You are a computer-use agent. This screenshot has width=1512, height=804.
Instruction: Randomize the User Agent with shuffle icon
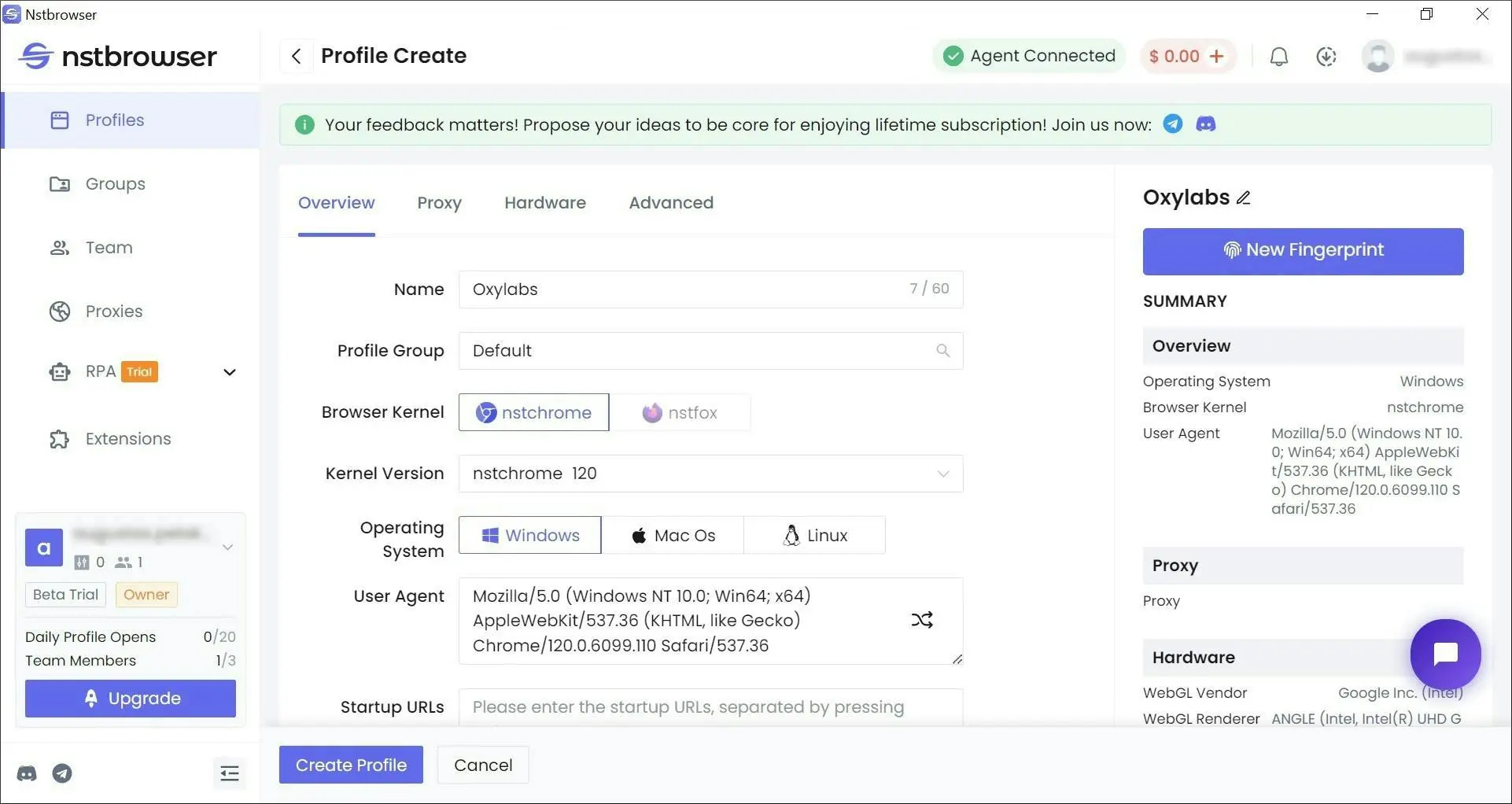click(x=922, y=620)
